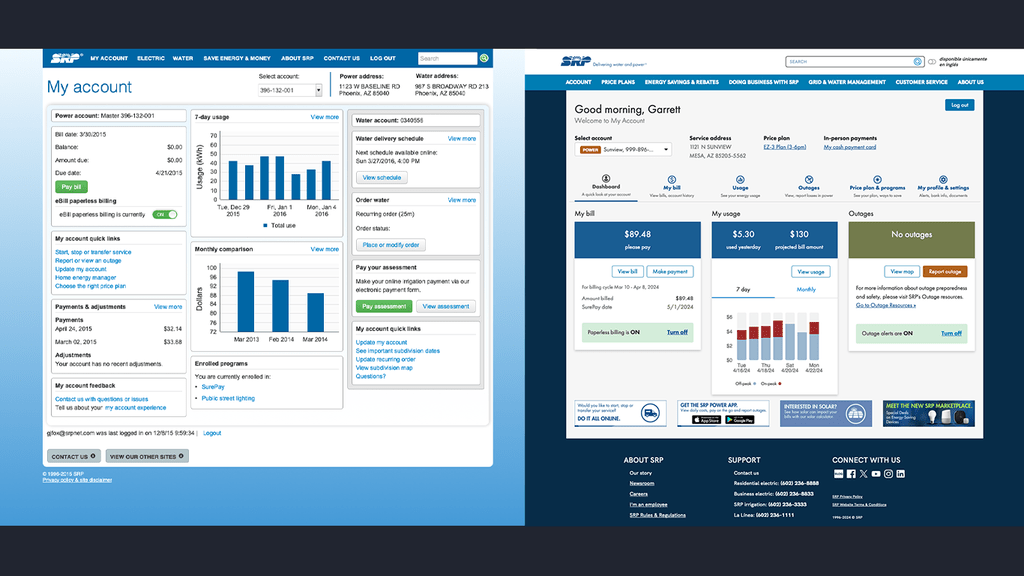Viewport: 1024px width, 576px height.
Task: Click the Search field in old SRP header
Action: click(447, 58)
